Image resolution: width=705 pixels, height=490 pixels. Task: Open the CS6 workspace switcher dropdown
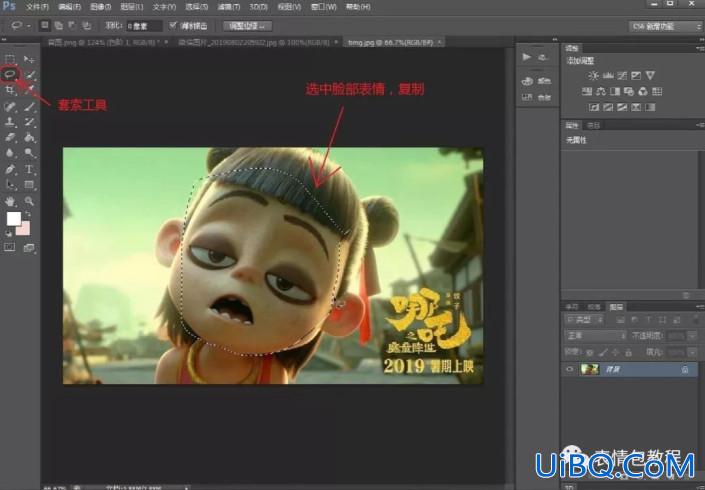[x=665, y=27]
